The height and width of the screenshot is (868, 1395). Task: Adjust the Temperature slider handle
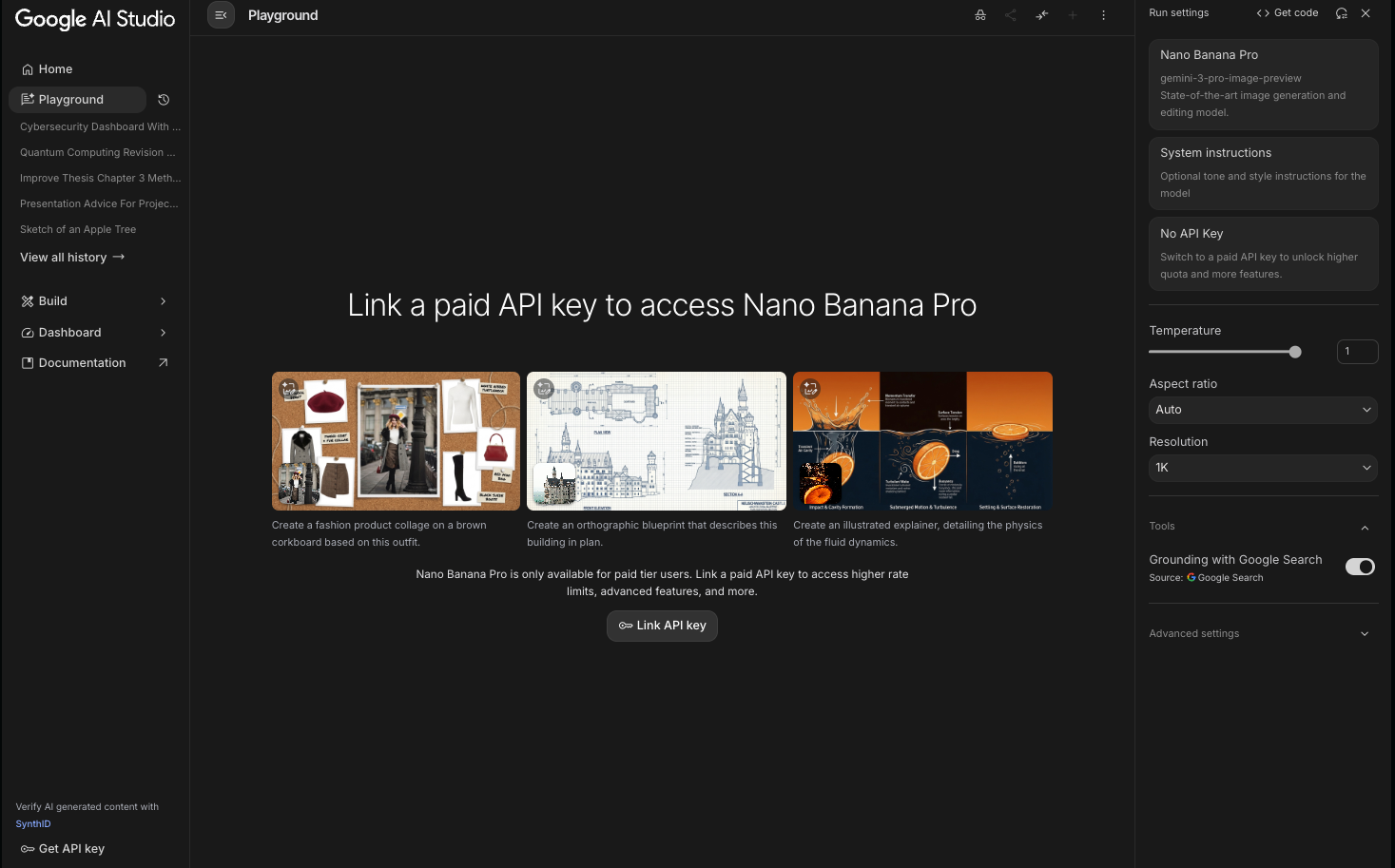pyautogui.click(x=1295, y=352)
